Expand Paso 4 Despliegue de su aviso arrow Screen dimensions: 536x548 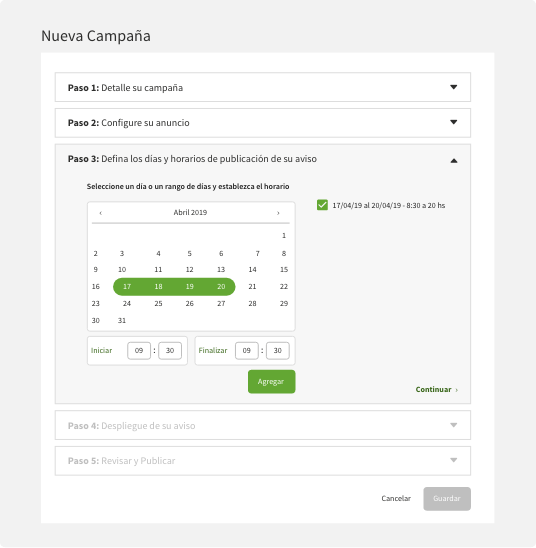click(x=454, y=425)
